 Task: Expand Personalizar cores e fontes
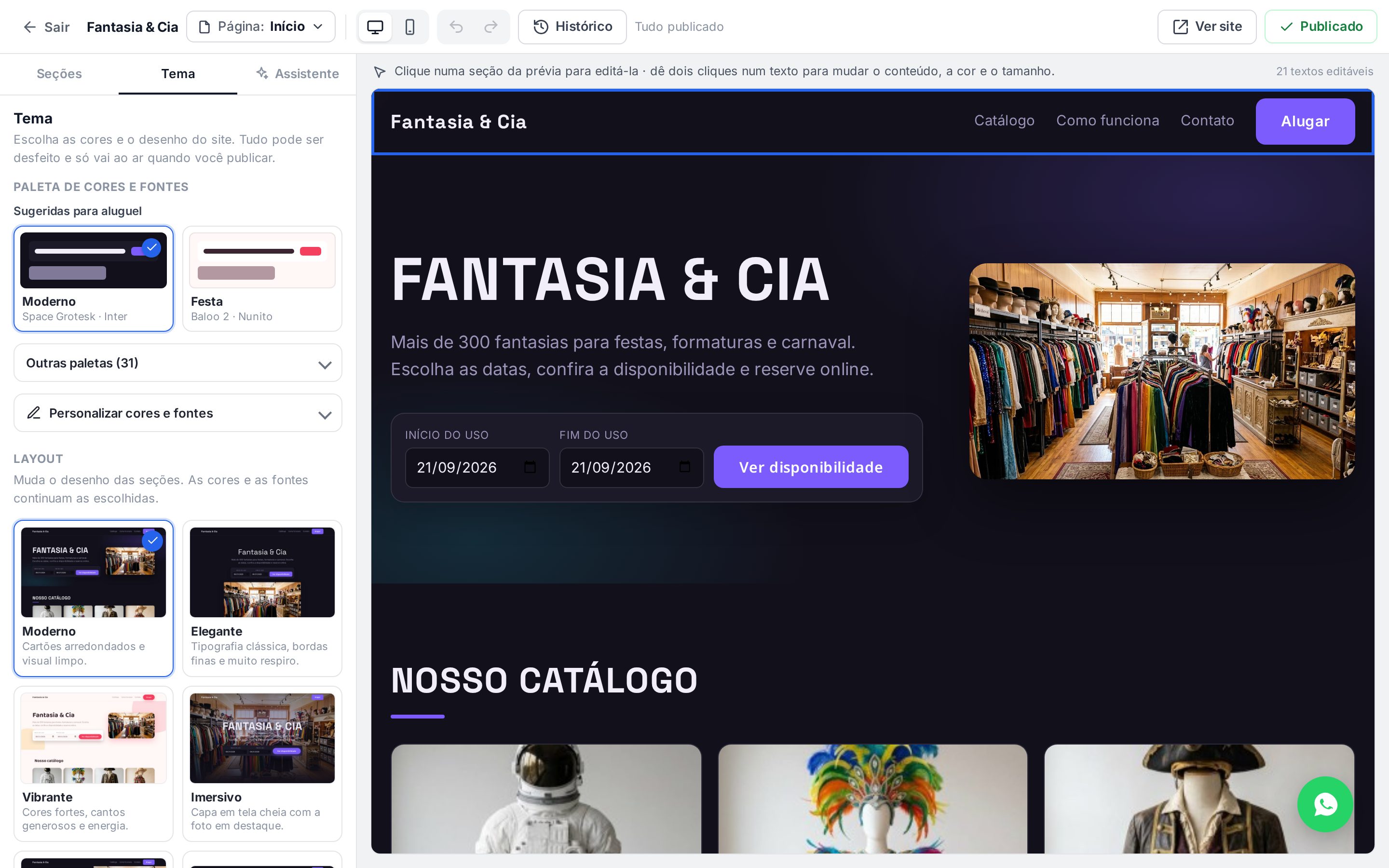[x=178, y=413]
